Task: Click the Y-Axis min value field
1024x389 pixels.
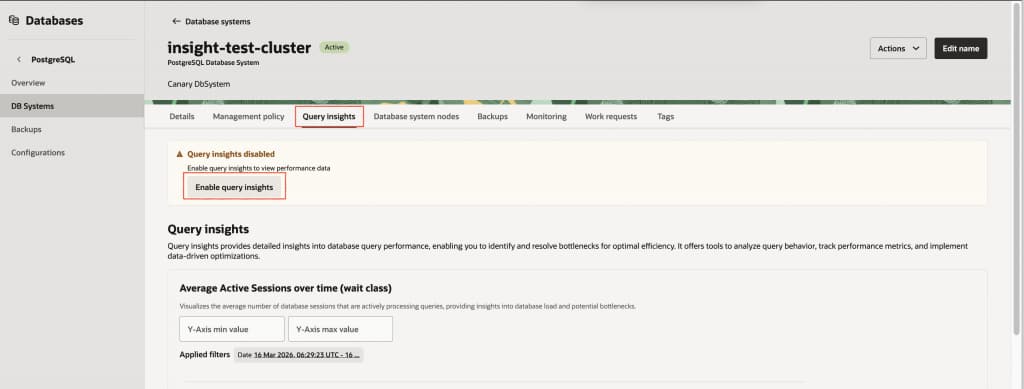Action: 232,329
